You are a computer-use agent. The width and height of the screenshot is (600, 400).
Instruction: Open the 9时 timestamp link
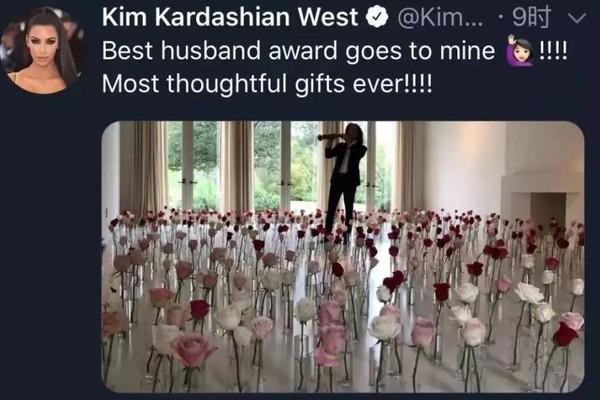(532, 17)
